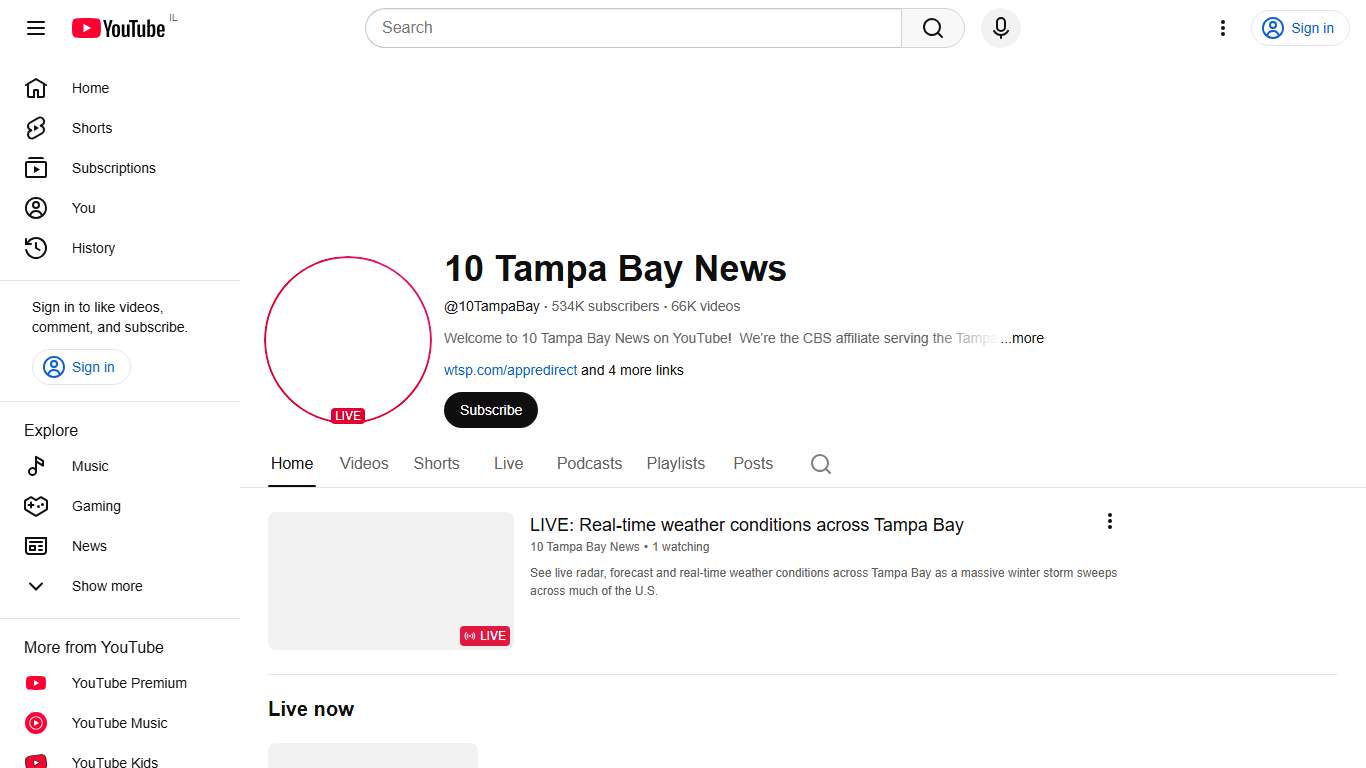Open the History sidebar item
The width and height of the screenshot is (1366, 768).
point(93,248)
